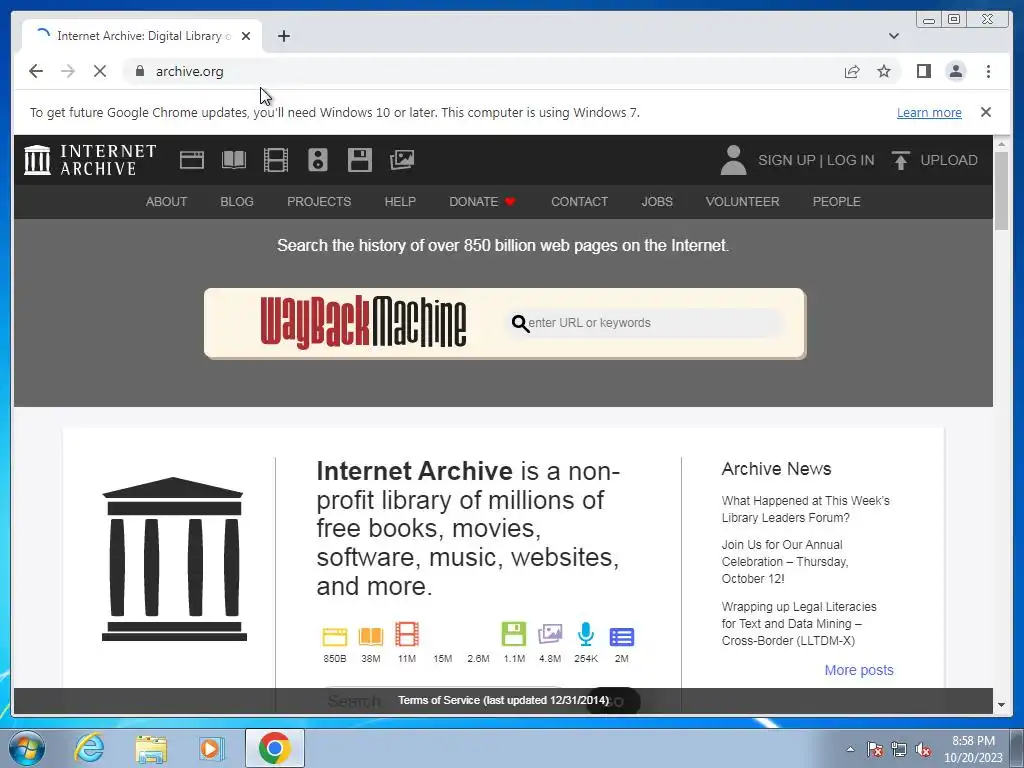Image resolution: width=1024 pixels, height=768 pixels.
Task: Click the Action Center flag tray icon
Action: coord(875,750)
